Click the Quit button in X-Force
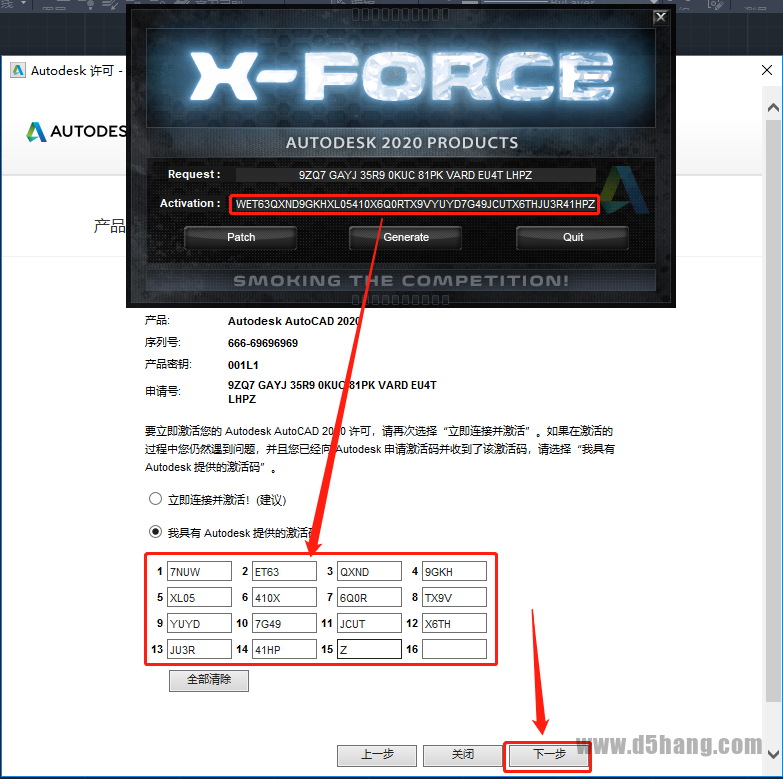Viewport: 783px width, 779px height. pos(572,237)
